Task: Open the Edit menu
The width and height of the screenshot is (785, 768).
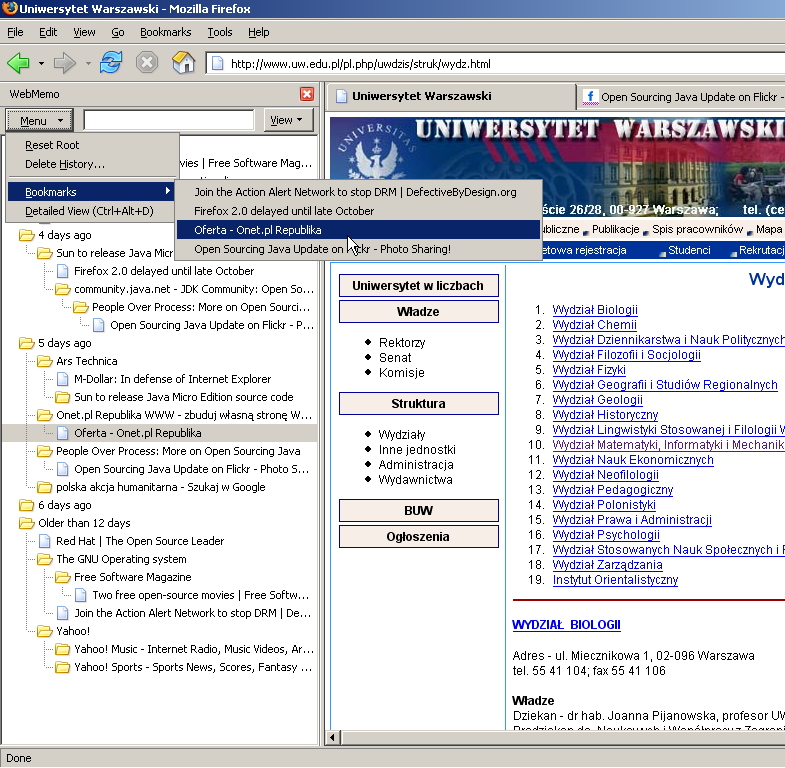Action: point(48,32)
